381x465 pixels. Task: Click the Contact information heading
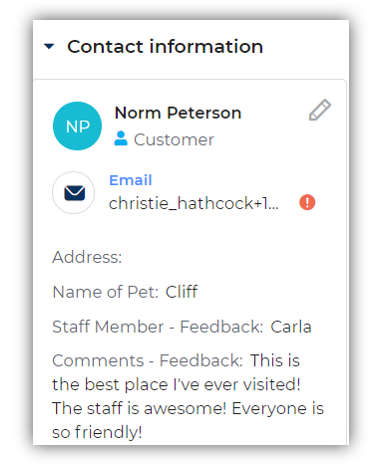(x=165, y=46)
